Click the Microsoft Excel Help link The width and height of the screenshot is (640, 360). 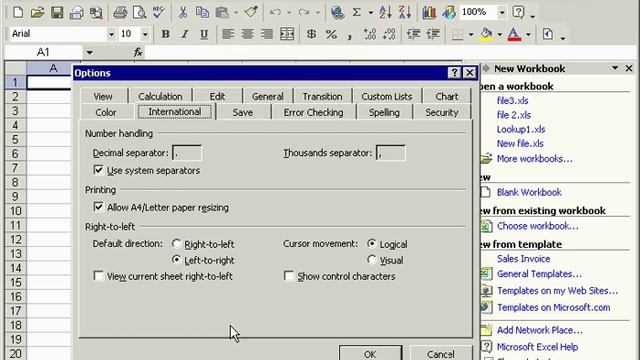[537, 347]
